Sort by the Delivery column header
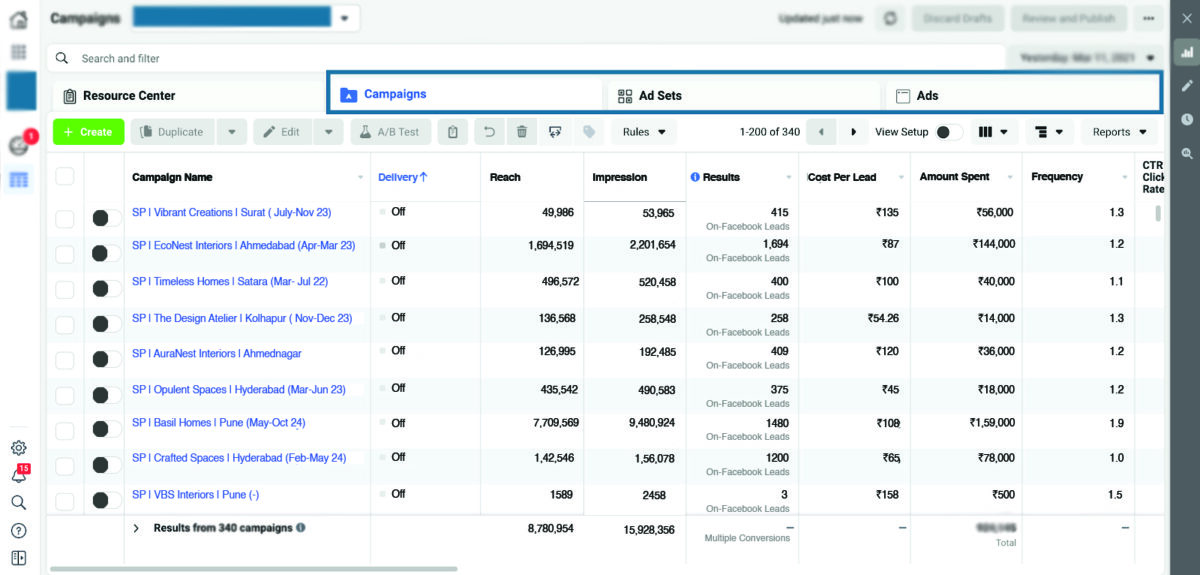The width and height of the screenshot is (1200, 575). coord(402,177)
